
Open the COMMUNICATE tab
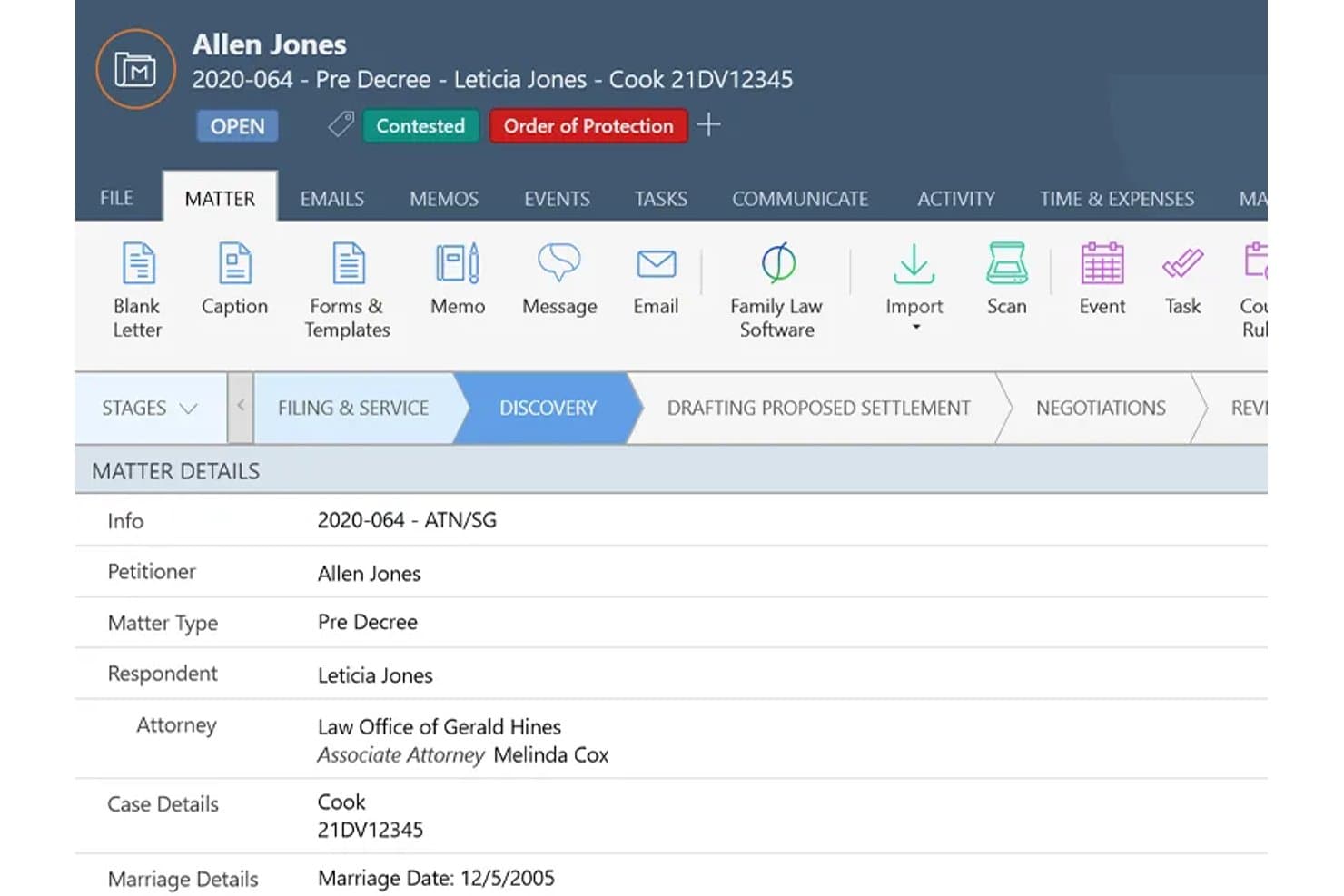[800, 199]
